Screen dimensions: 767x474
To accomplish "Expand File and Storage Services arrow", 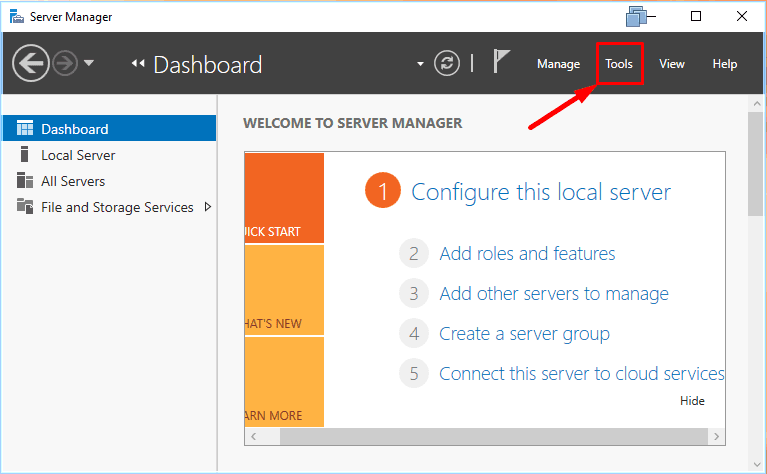I will [x=208, y=207].
